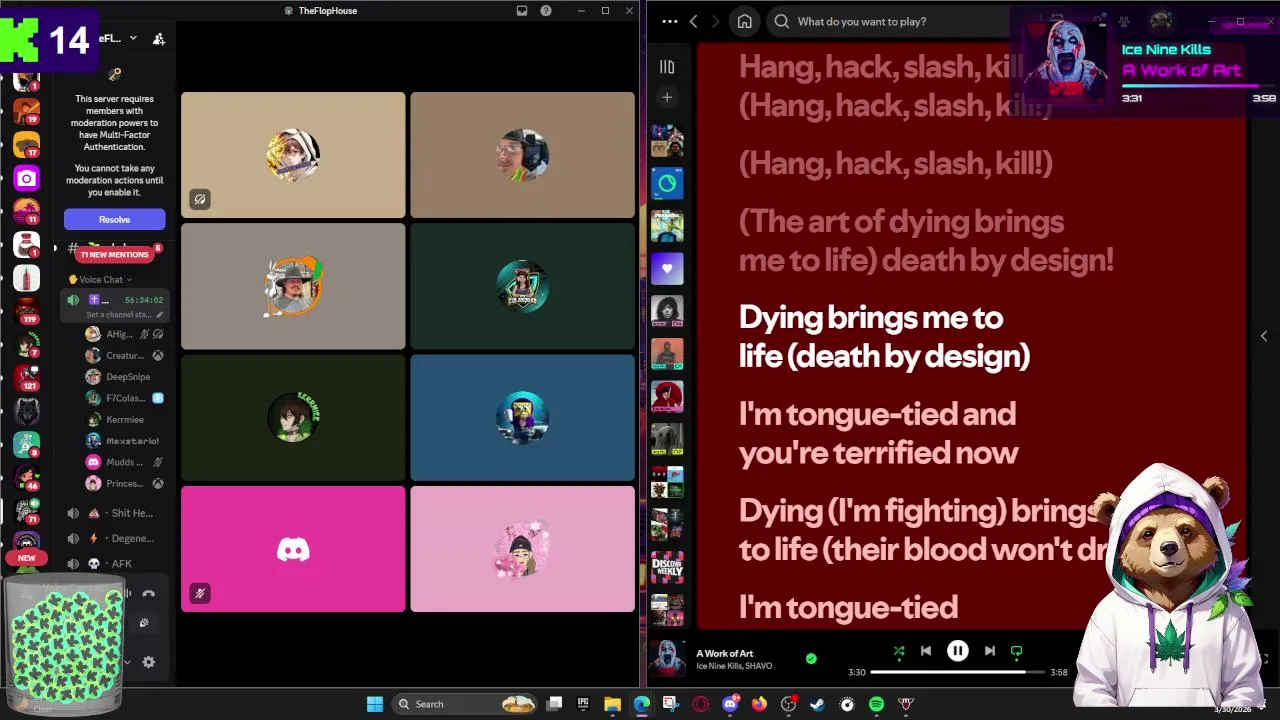
Task: Open Spotify from taskbar
Action: tap(876, 704)
